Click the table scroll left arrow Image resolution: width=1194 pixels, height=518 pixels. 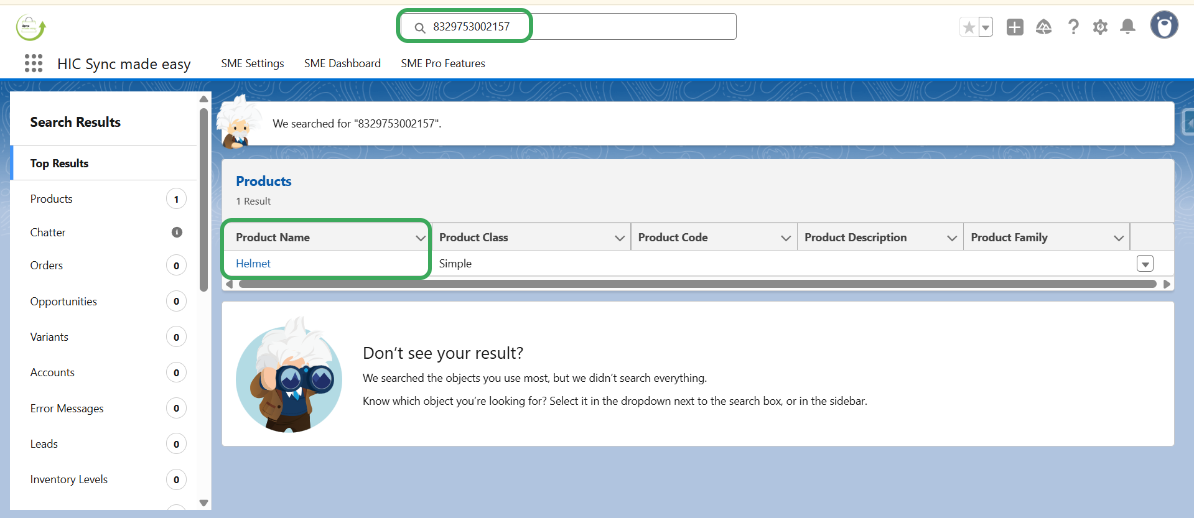pyautogui.click(x=229, y=284)
